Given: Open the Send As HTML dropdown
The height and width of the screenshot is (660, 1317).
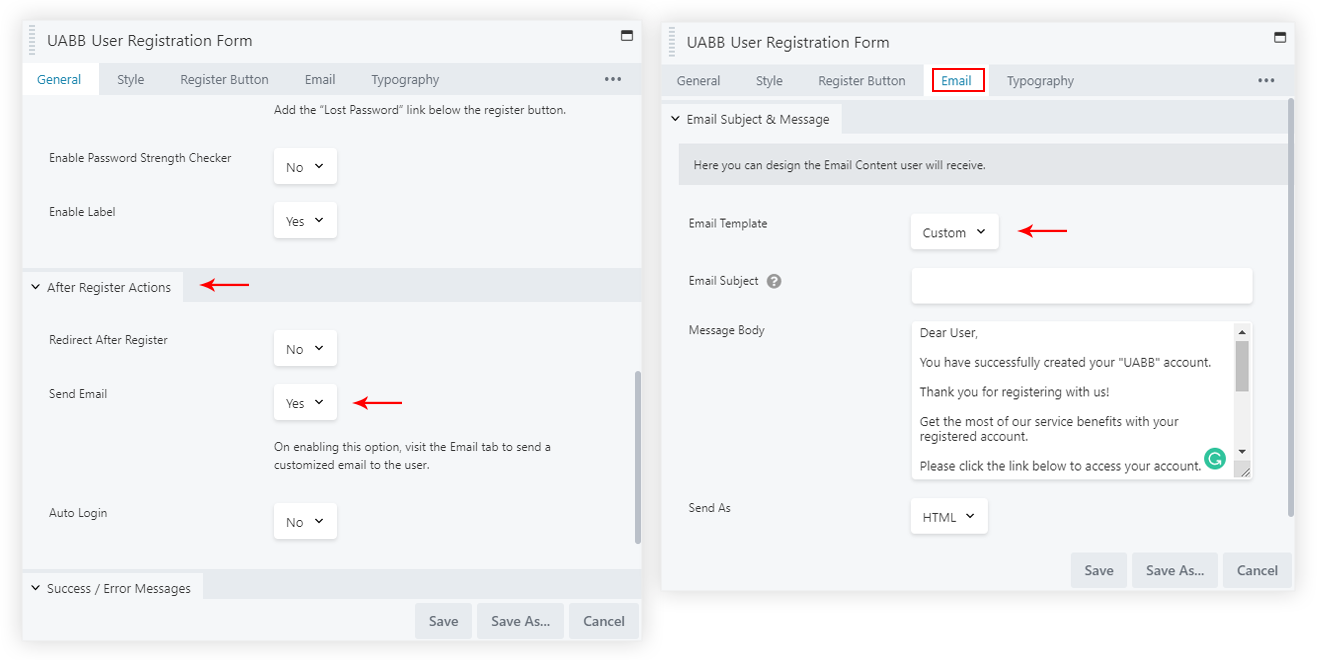Looking at the screenshot, I should tap(949, 517).
